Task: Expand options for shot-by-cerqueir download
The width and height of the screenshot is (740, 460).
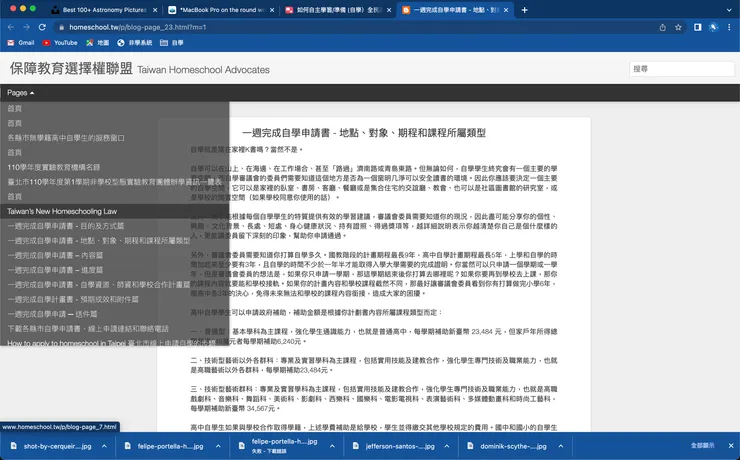Action: (104, 446)
